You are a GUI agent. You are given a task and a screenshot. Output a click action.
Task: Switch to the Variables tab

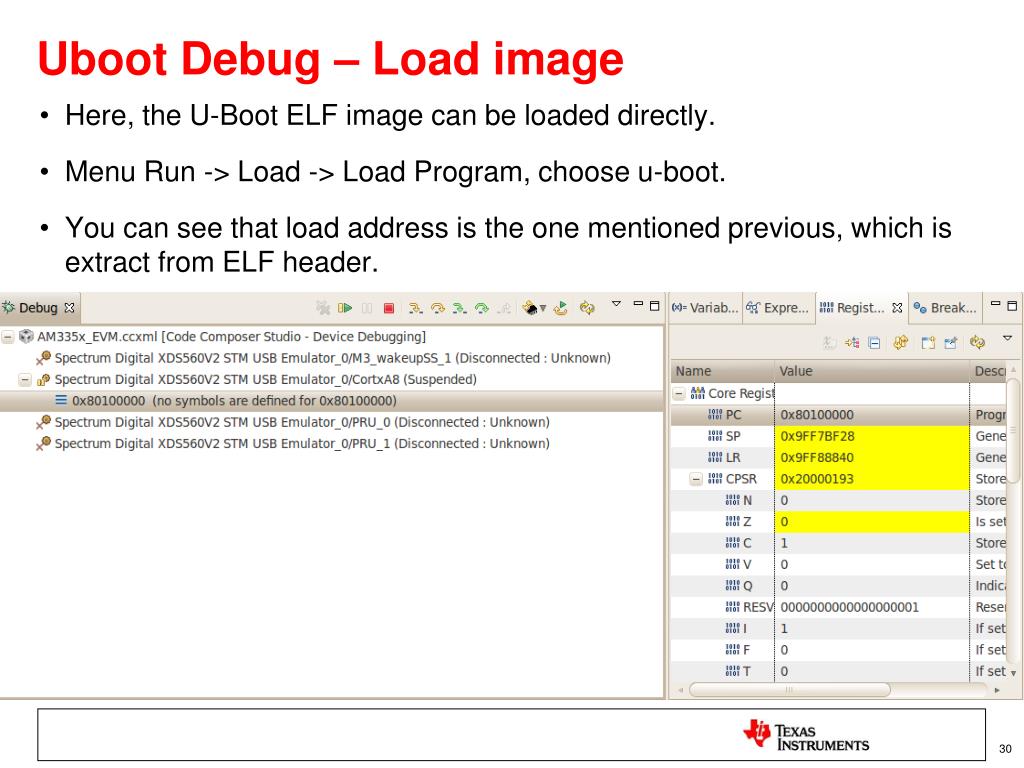point(706,308)
